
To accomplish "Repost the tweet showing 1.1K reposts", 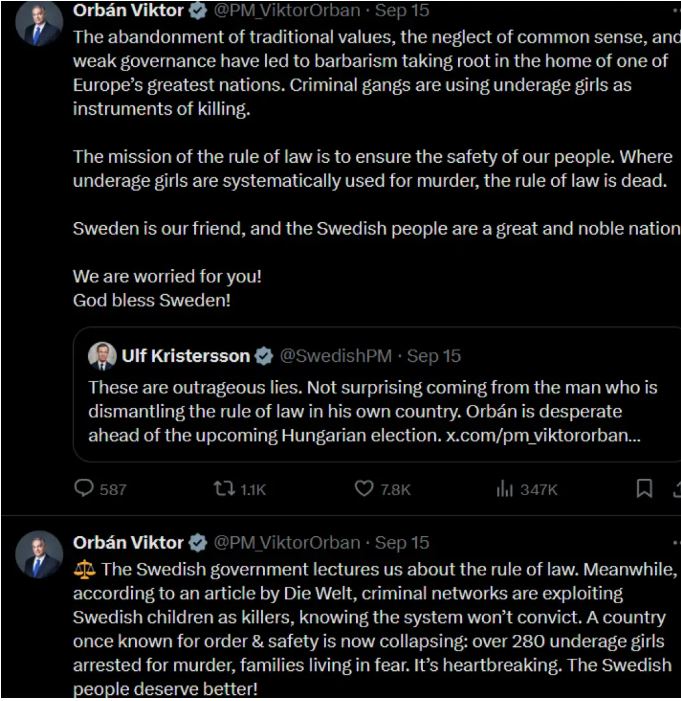I will point(224,489).
